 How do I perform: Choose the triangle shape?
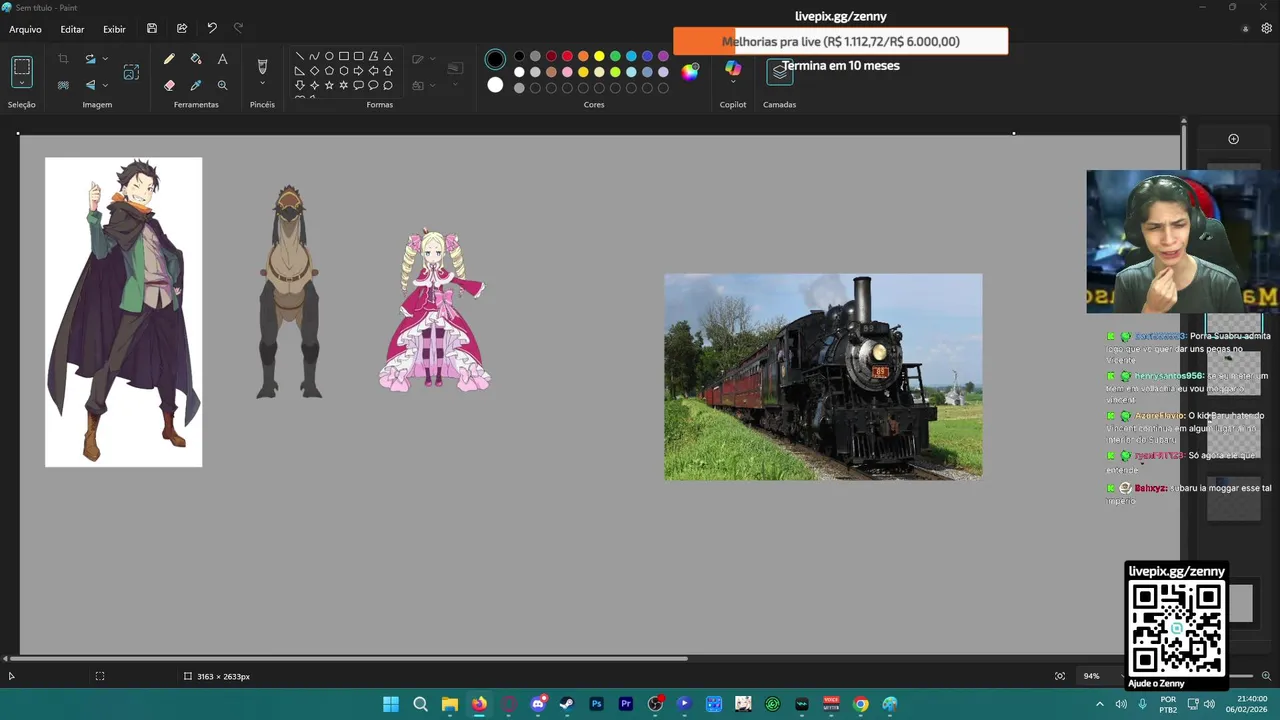click(388, 56)
